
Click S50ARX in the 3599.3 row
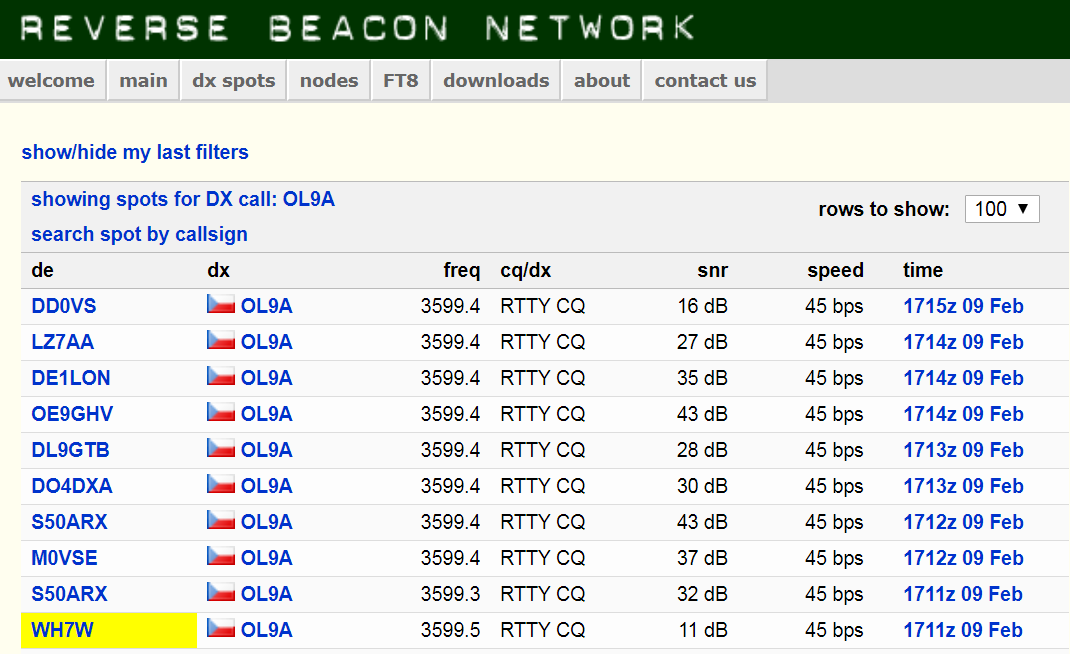69,594
